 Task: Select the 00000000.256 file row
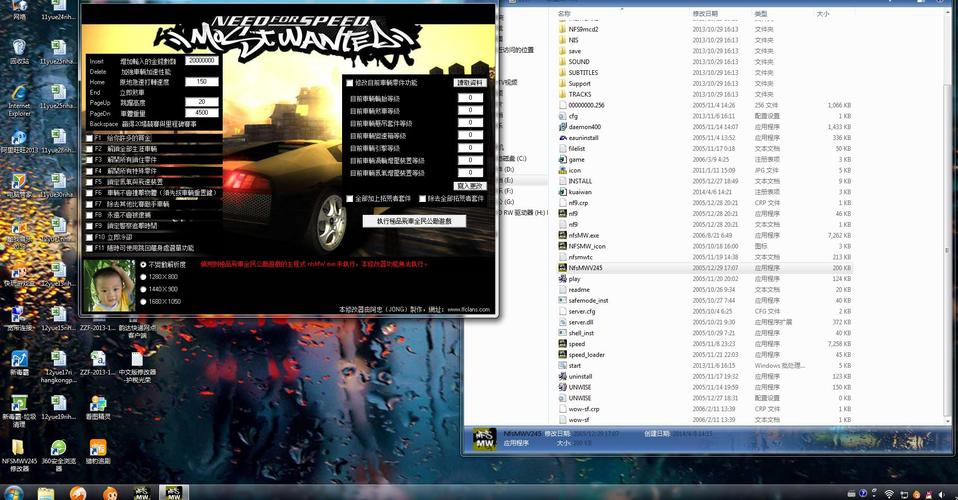coord(704,105)
